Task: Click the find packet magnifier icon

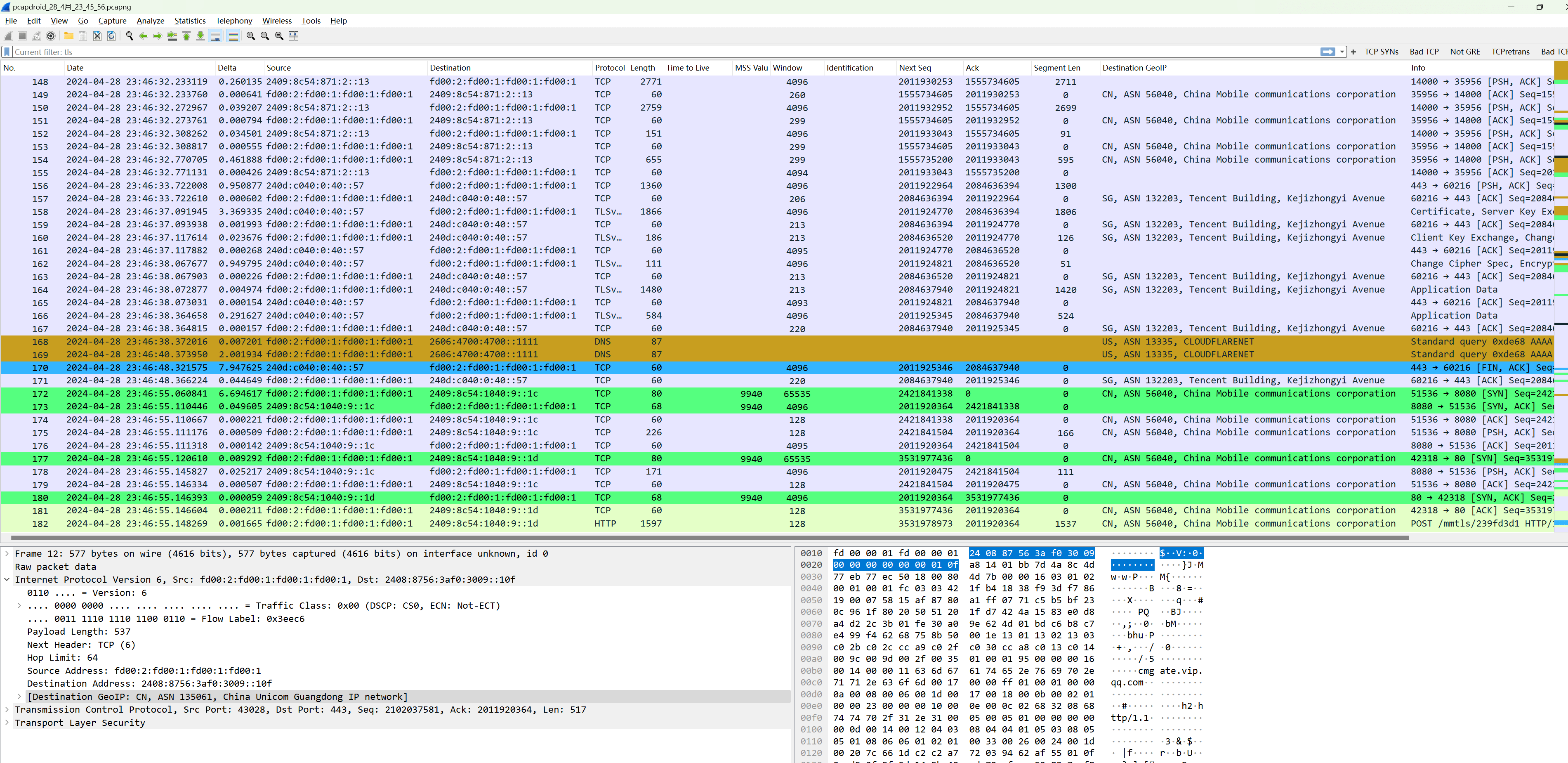Action: pos(129,36)
